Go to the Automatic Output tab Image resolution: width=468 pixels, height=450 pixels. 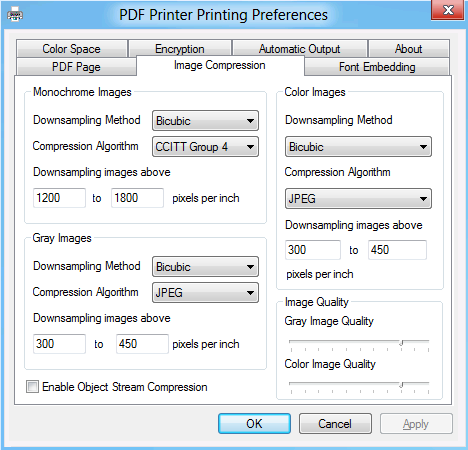point(300,49)
